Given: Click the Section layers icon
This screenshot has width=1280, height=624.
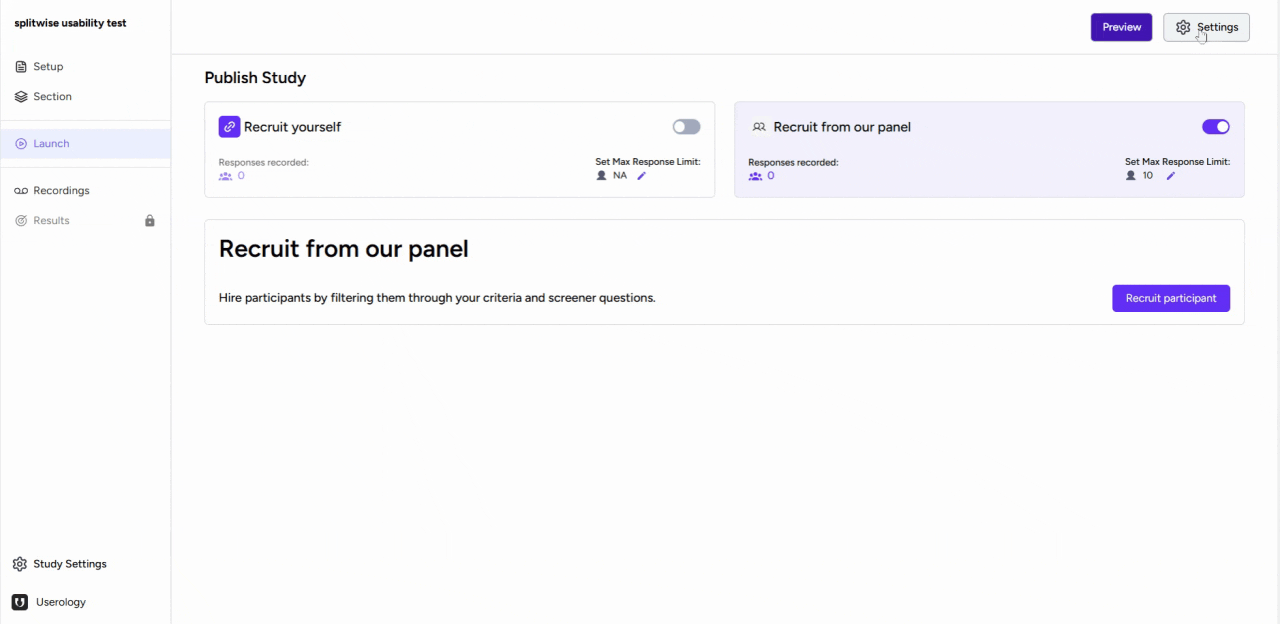Looking at the screenshot, I should [20, 96].
